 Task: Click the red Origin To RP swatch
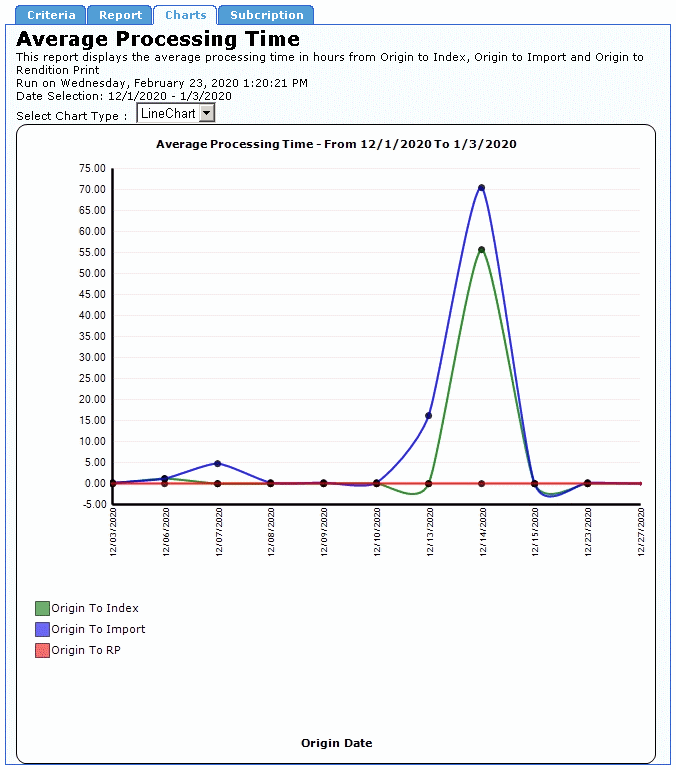(42, 651)
